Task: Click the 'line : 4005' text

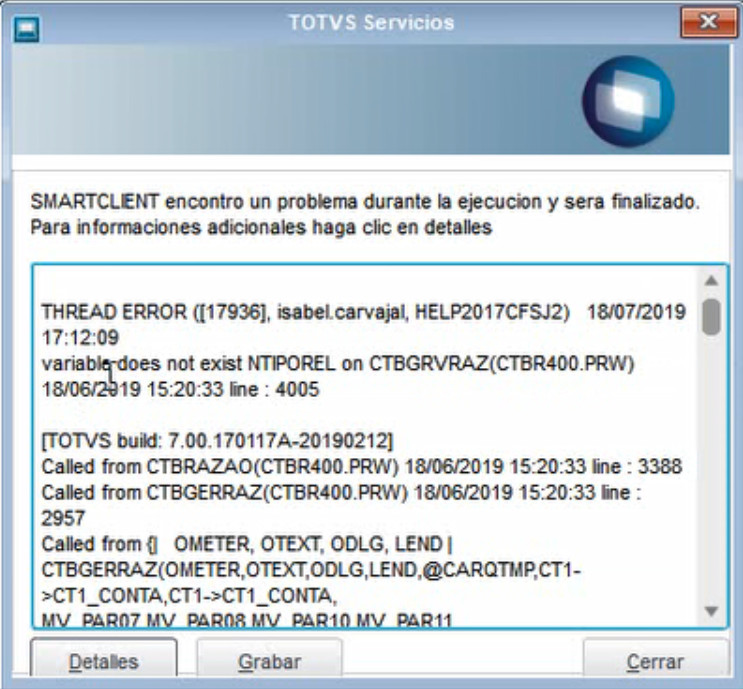Action: pyautogui.click(x=274, y=390)
